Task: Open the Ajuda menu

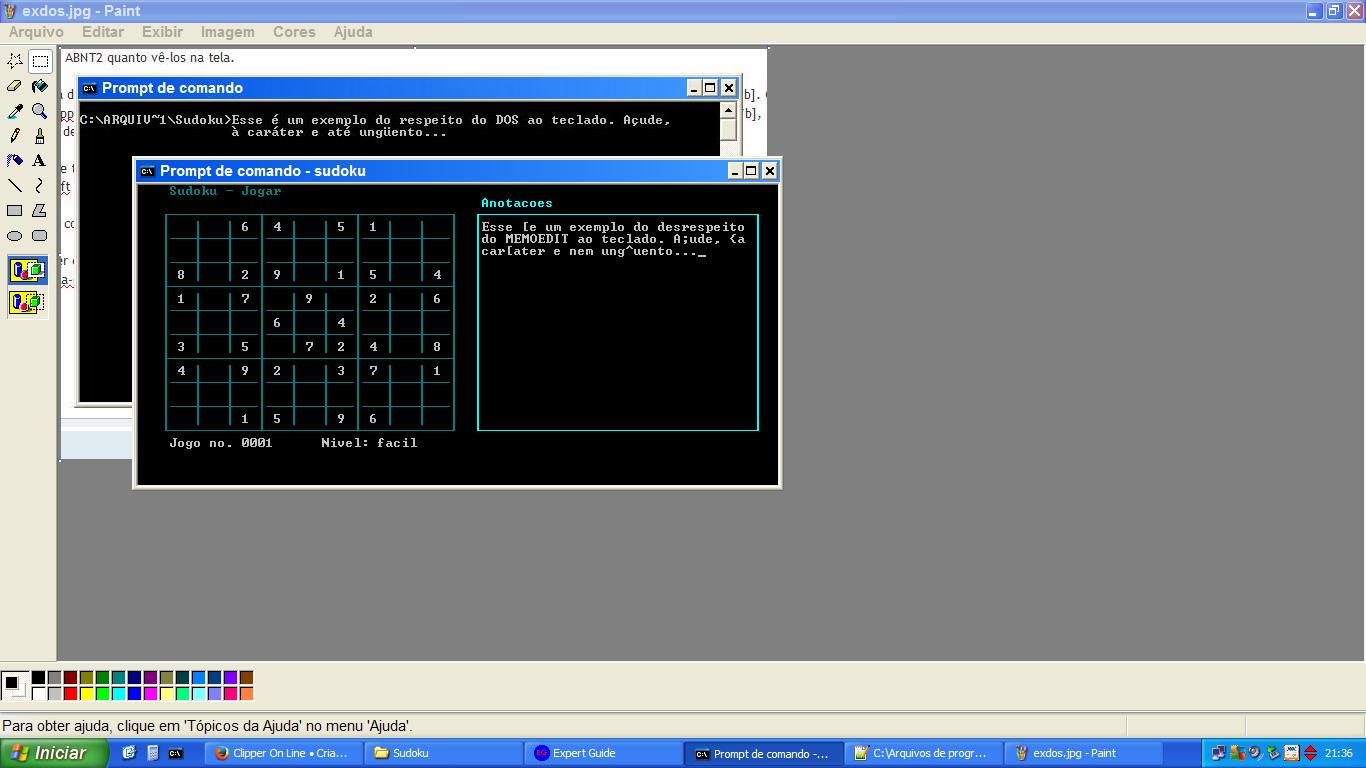Action: tap(353, 32)
